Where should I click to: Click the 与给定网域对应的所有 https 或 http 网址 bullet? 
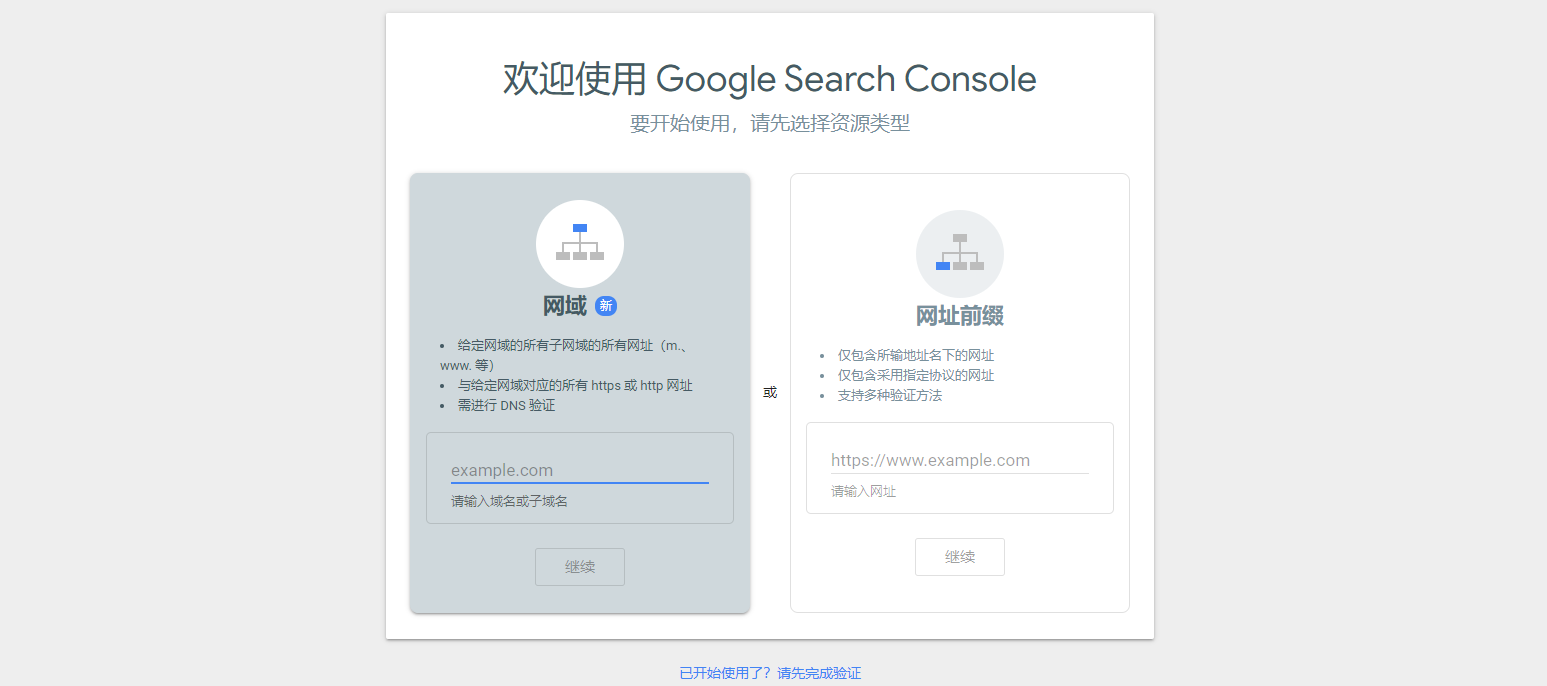pyautogui.click(x=575, y=385)
